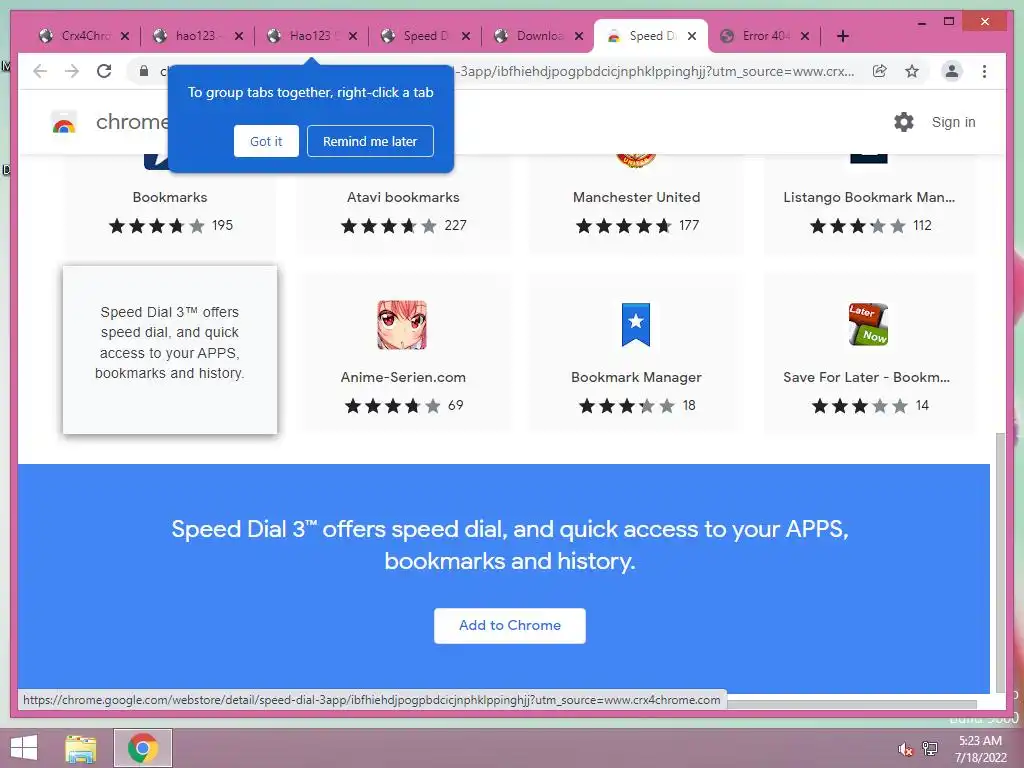The width and height of the screenshot is (1024, 768).
Task: Click the Remind me later button
Action: 370,141
